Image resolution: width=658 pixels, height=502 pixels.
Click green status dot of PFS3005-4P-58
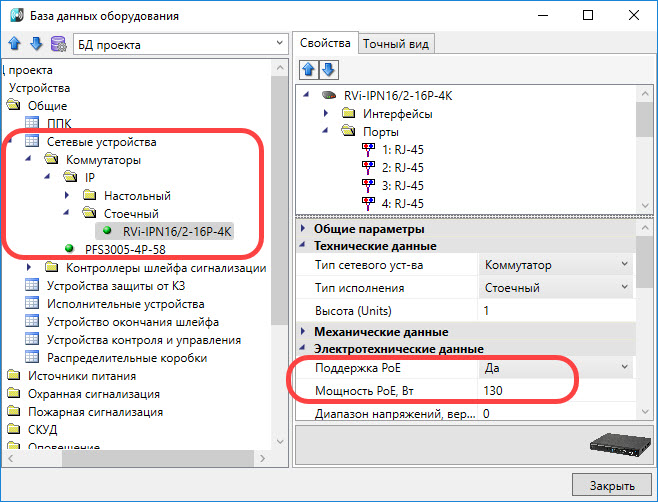70,248
